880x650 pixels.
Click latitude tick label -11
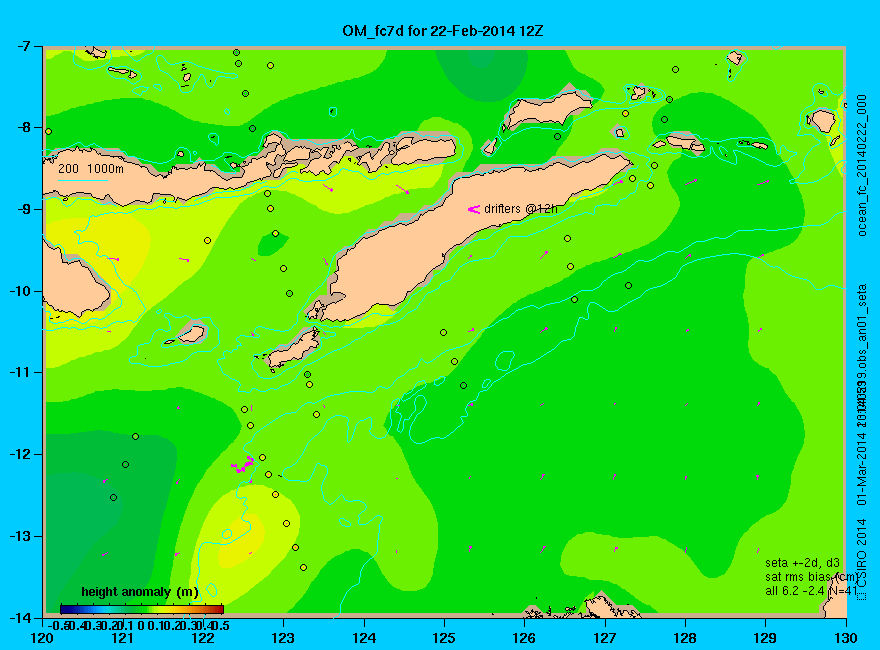tap(20, 373)
